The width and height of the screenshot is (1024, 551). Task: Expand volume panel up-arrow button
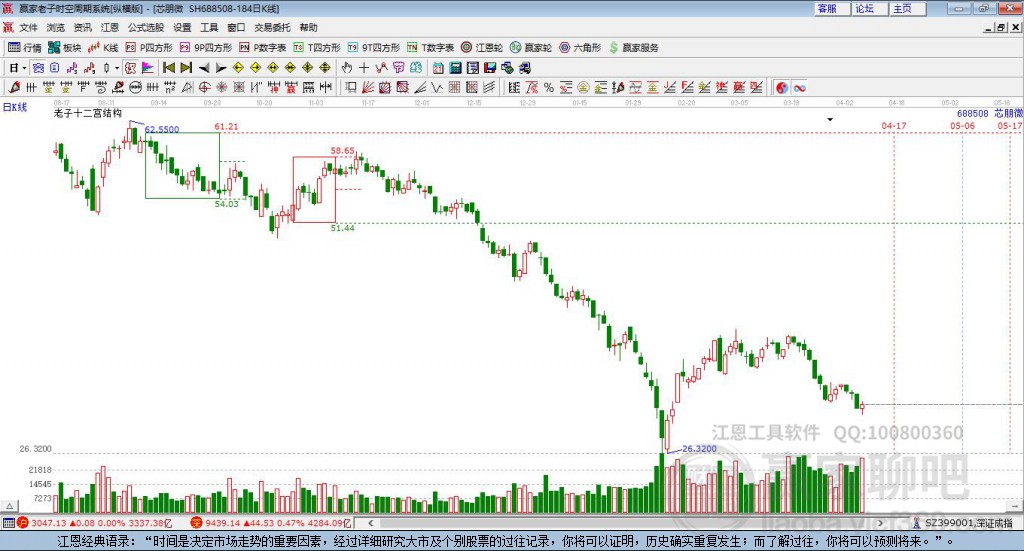(9, 506)
